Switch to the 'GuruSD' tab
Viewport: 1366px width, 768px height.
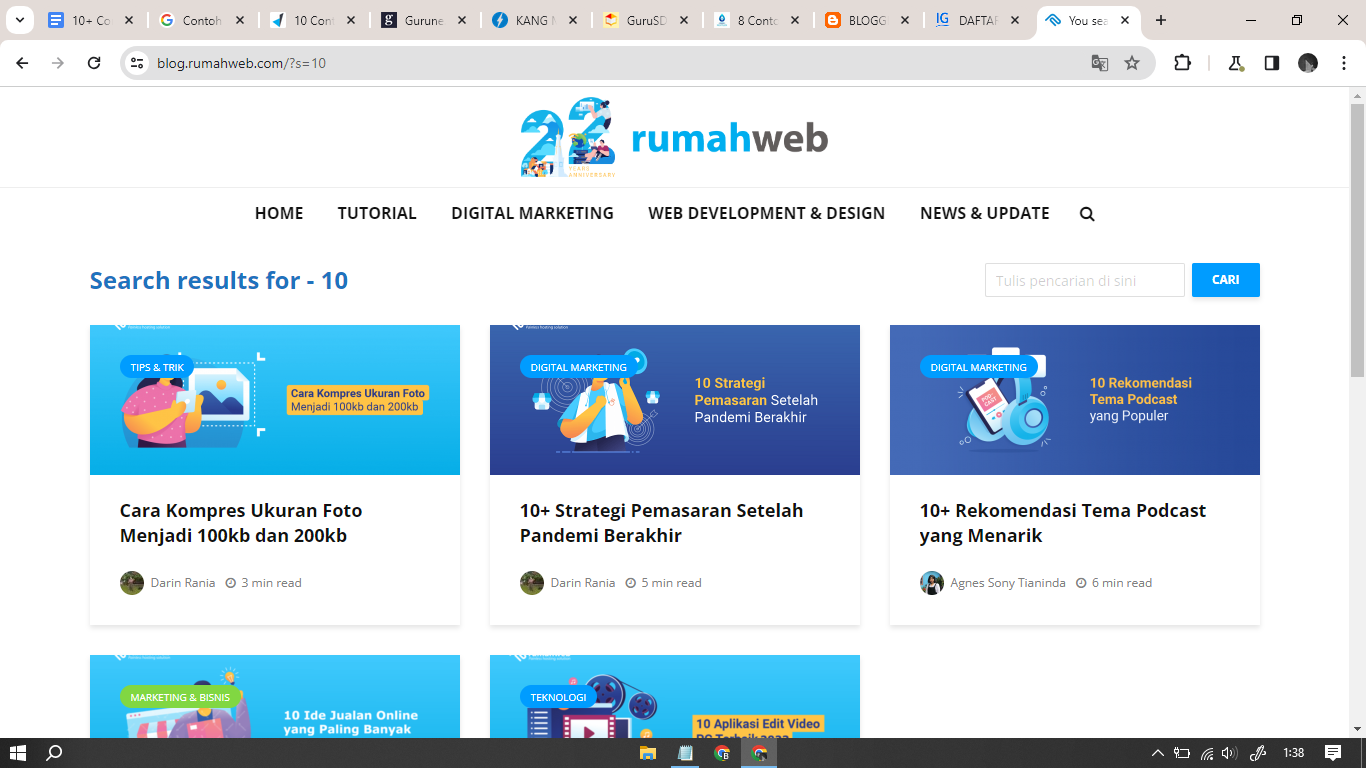point(645,20)
